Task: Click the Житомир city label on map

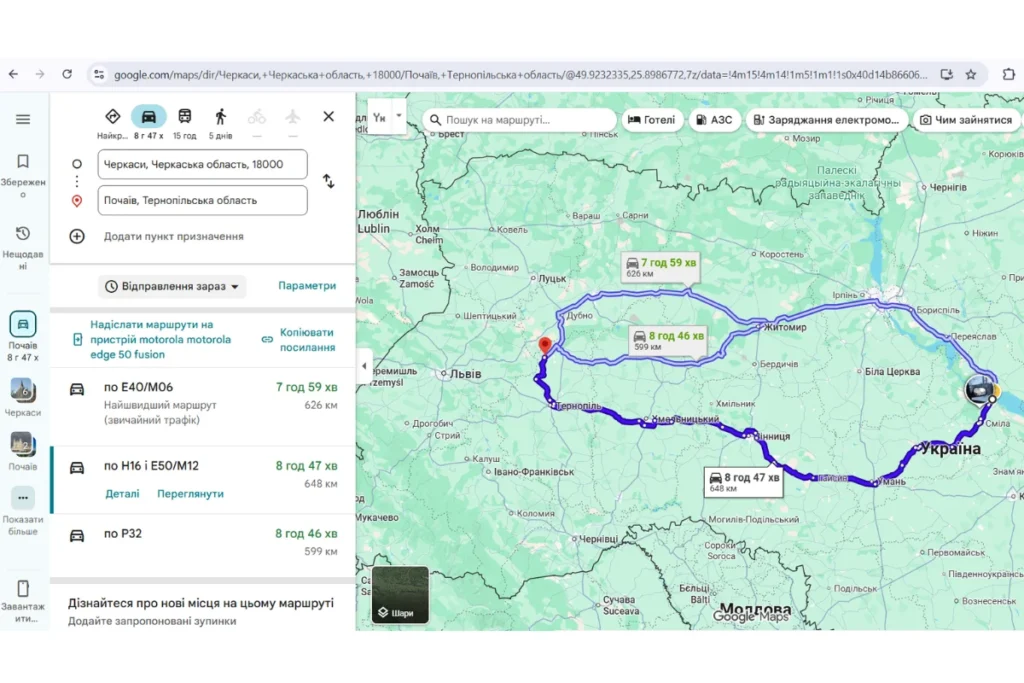Action: pyautogui.click(x=785, y=326)
